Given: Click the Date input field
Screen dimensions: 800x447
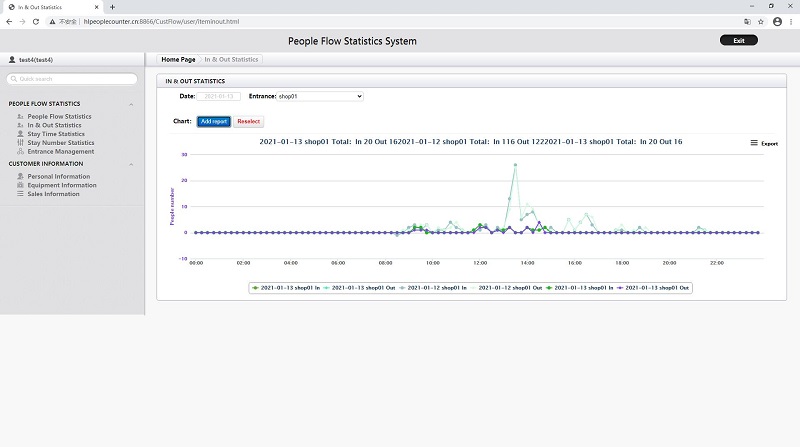Looking at the screenshot, I should coord(218,96).
